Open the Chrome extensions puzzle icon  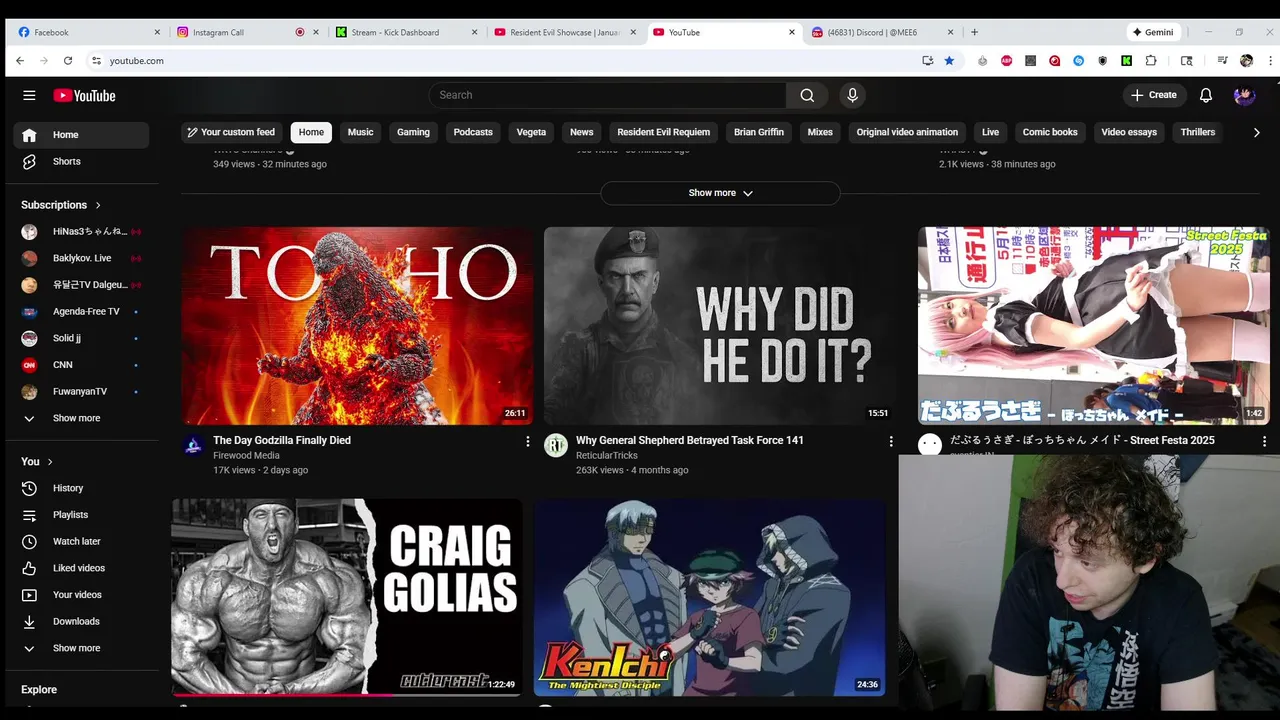pos(1151,61)
